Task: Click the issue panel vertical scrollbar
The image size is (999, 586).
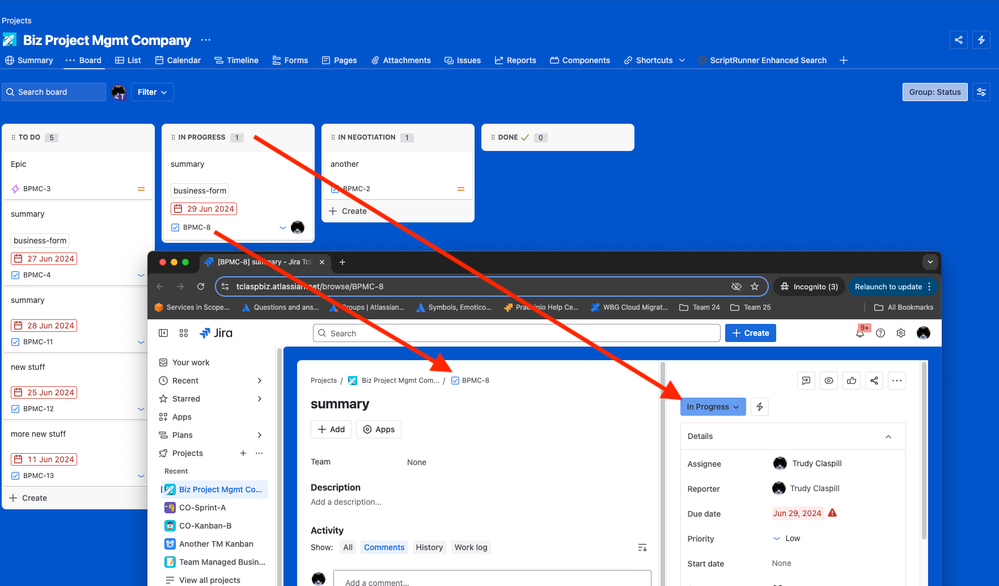Action: point(923,452)
